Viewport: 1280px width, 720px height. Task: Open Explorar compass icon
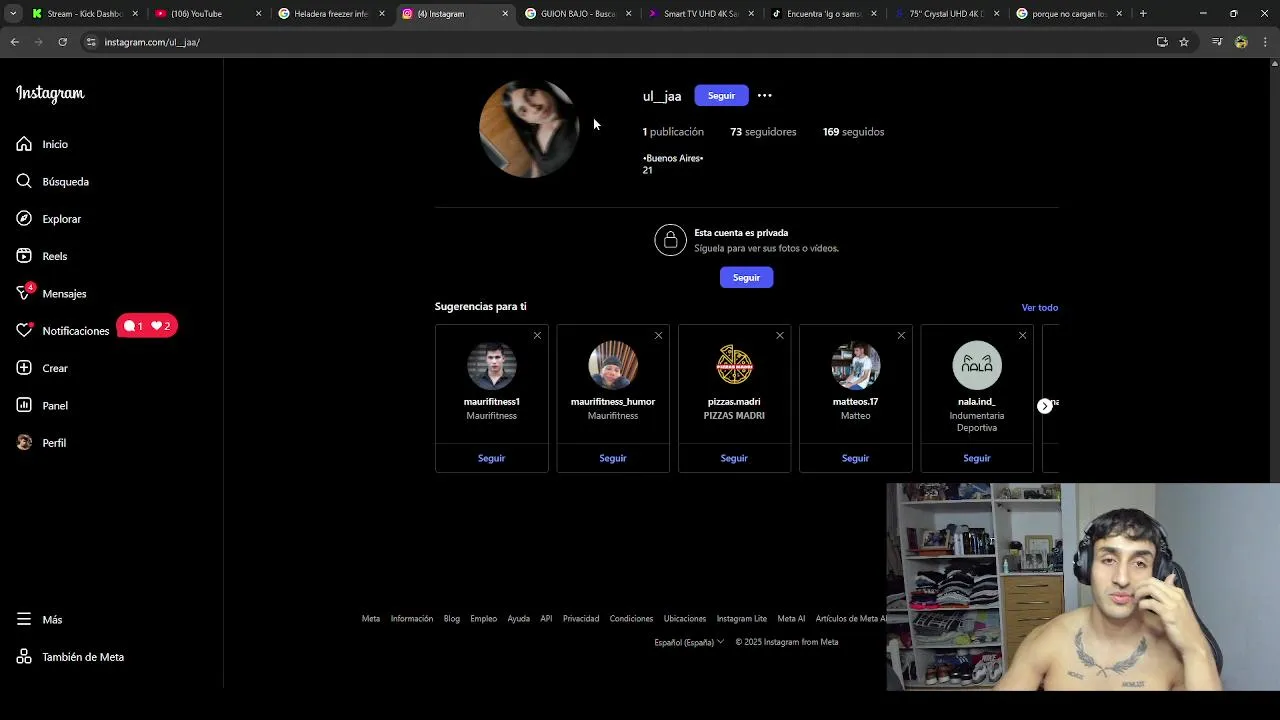(24, 219)
